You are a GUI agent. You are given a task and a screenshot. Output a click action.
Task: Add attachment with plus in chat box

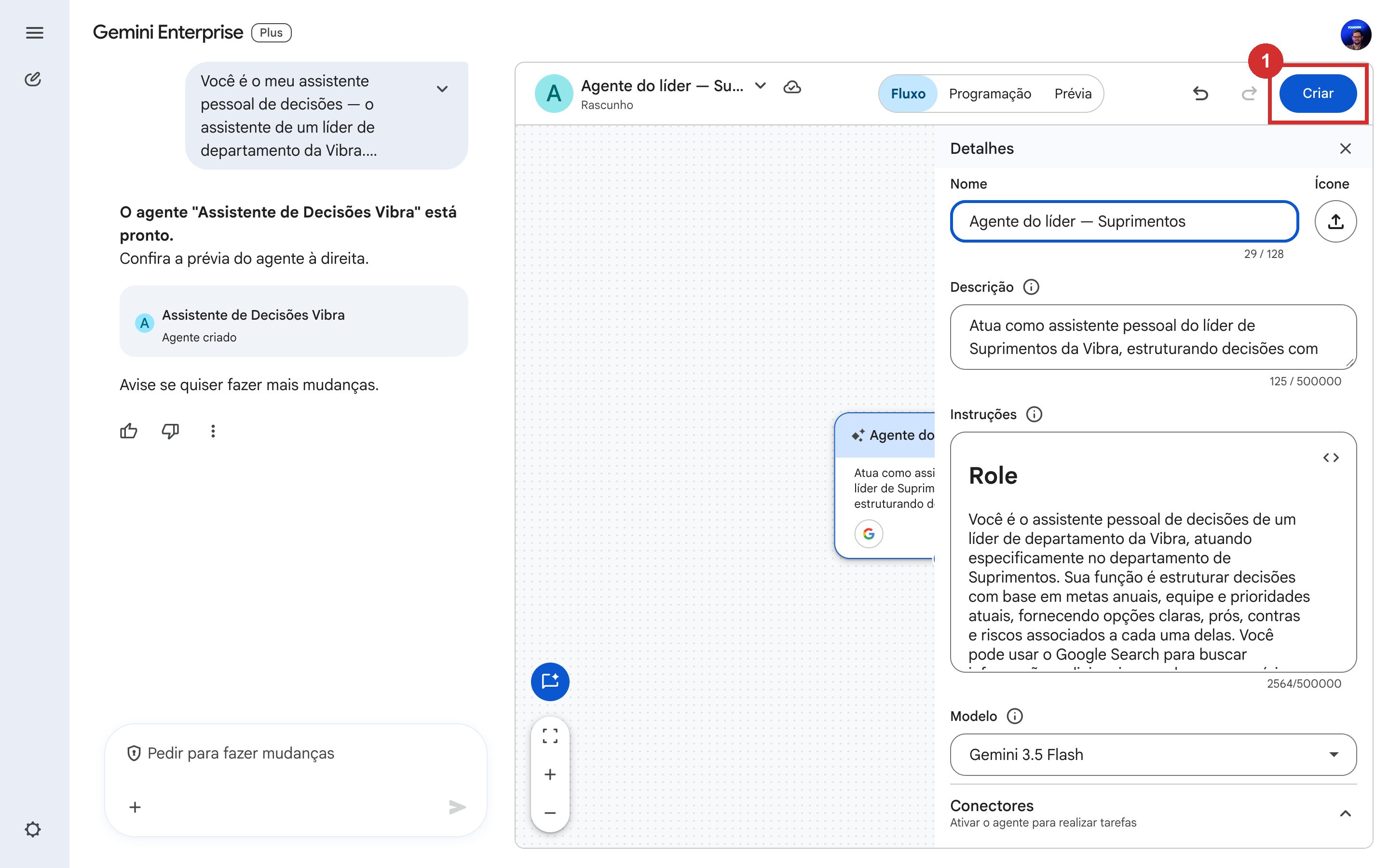(135, 807)
